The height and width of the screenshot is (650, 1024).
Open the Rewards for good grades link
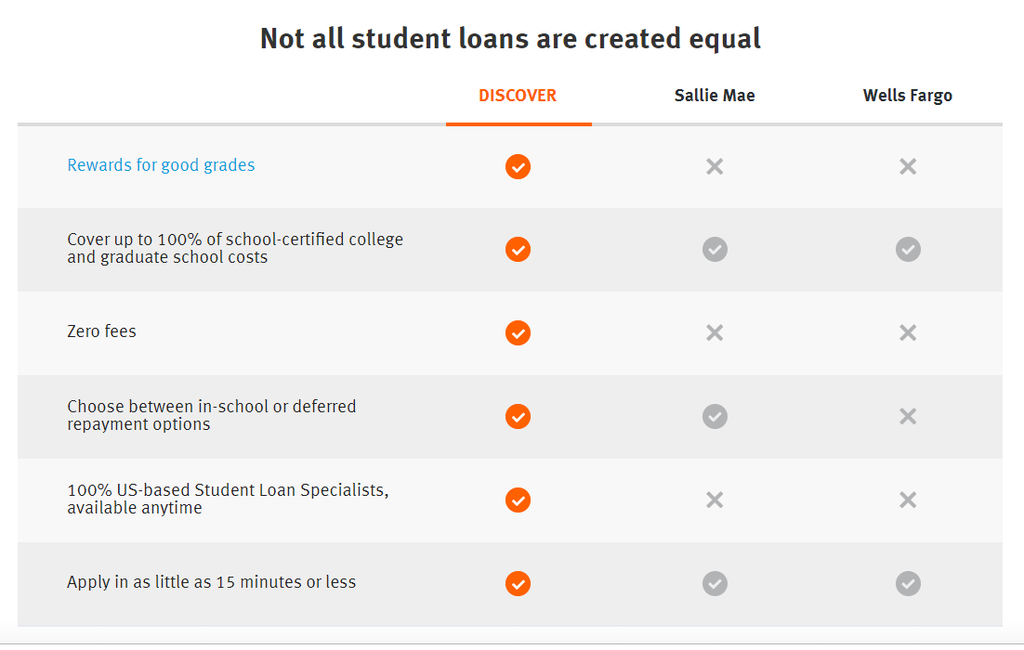pyautogui.click(x=161, y=165)
